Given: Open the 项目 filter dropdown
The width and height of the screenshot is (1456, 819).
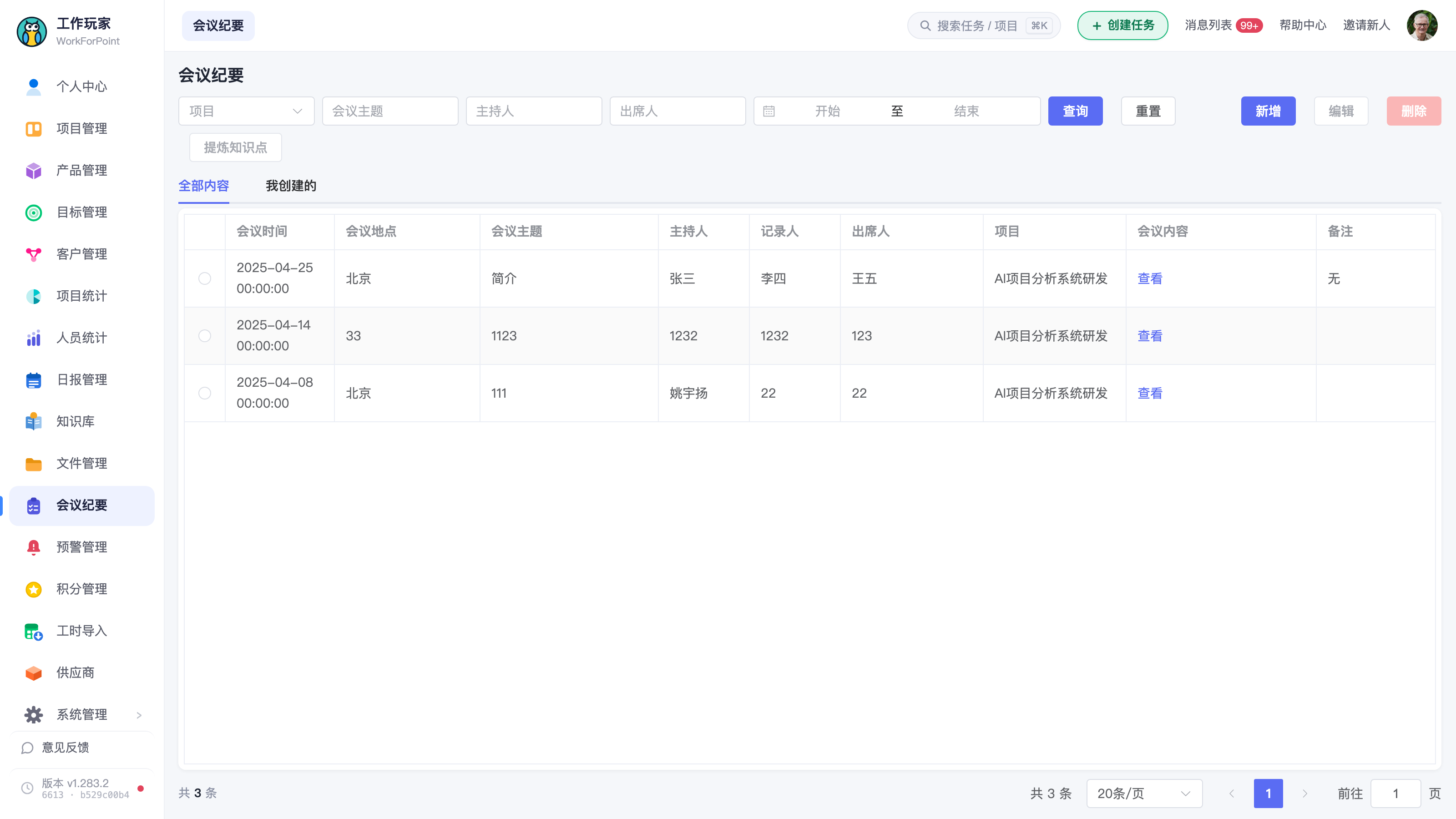Looking at the screenshot, I should click(247, 111).
